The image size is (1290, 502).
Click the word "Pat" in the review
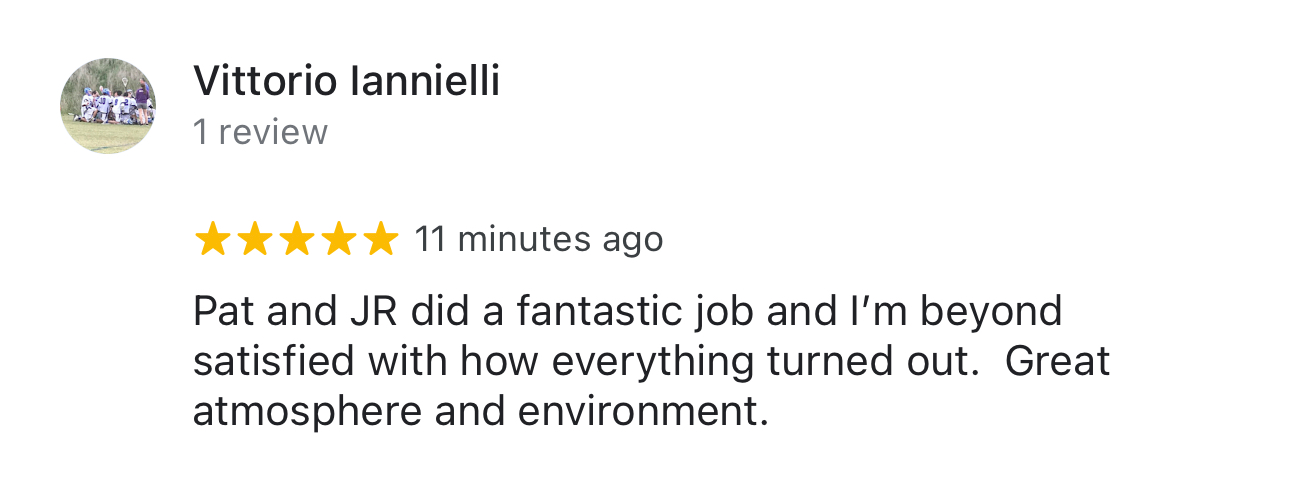tap(220, 312)
